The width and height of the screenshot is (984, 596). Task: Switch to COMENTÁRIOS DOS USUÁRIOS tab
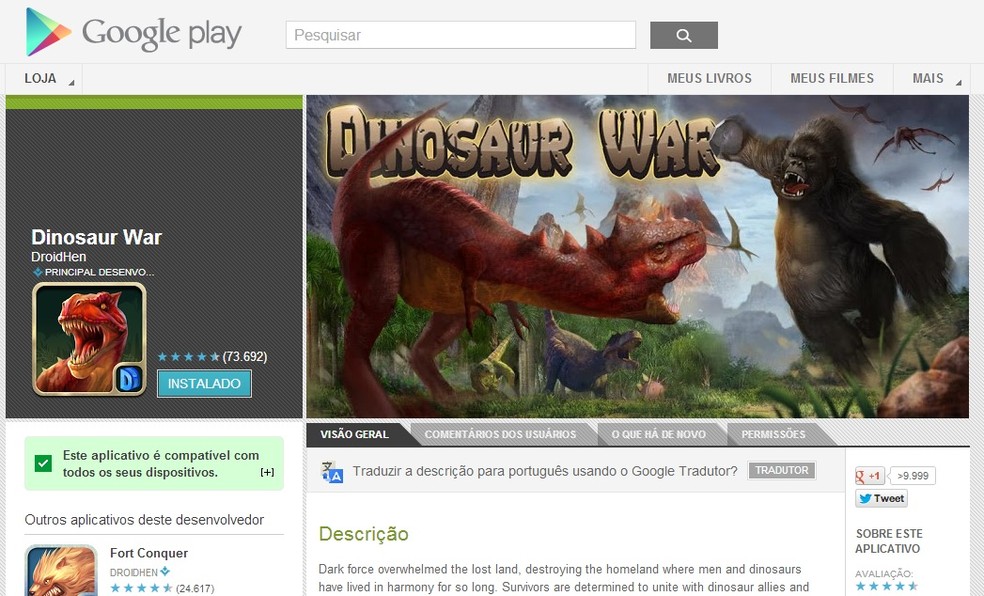click(500, 434)
